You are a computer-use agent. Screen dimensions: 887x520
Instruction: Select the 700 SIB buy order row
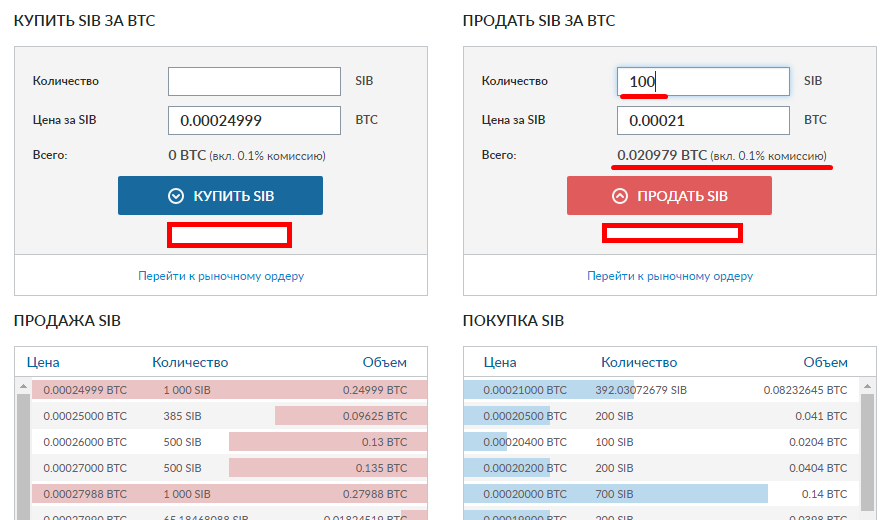pyautogui.click(x=660, y=493)
